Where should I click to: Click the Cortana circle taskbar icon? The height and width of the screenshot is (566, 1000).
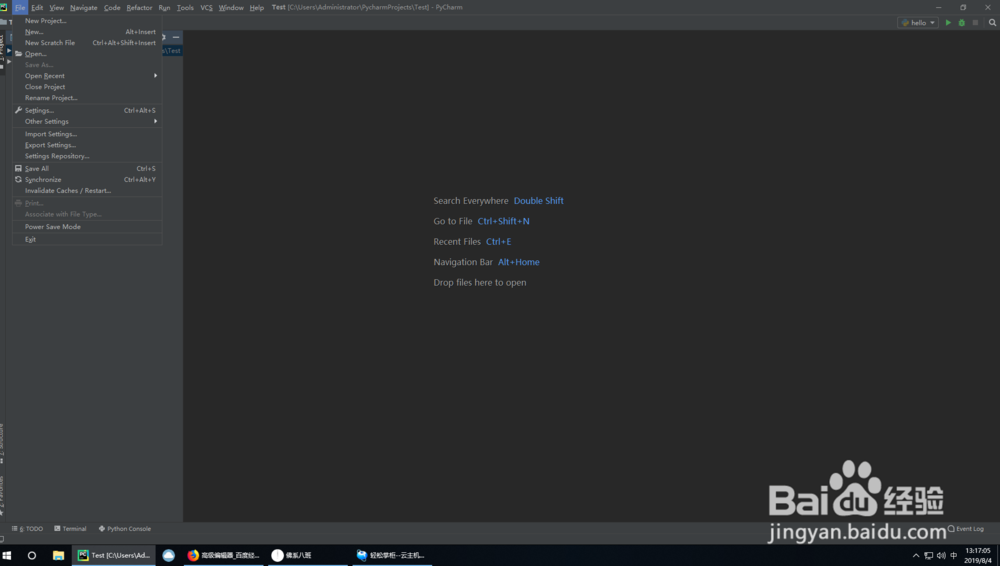pos(31,555)
